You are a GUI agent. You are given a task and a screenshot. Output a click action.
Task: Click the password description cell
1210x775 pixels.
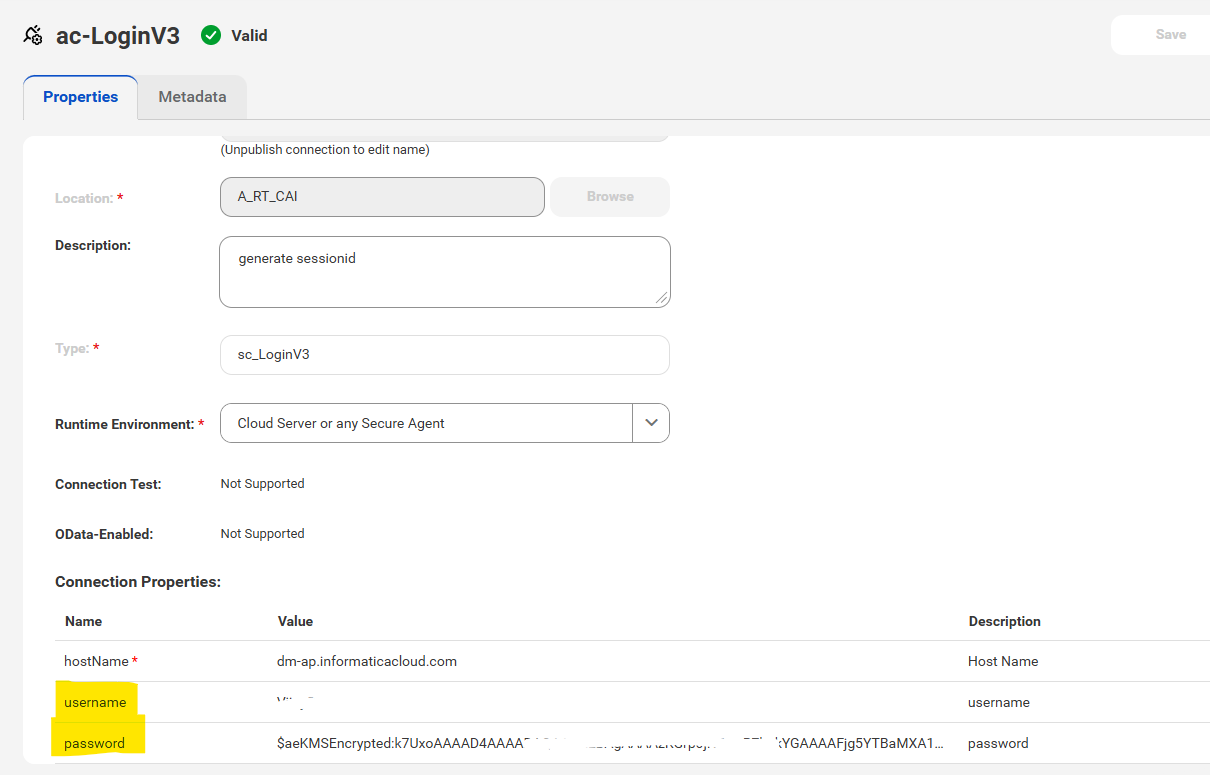coord(998,743)
